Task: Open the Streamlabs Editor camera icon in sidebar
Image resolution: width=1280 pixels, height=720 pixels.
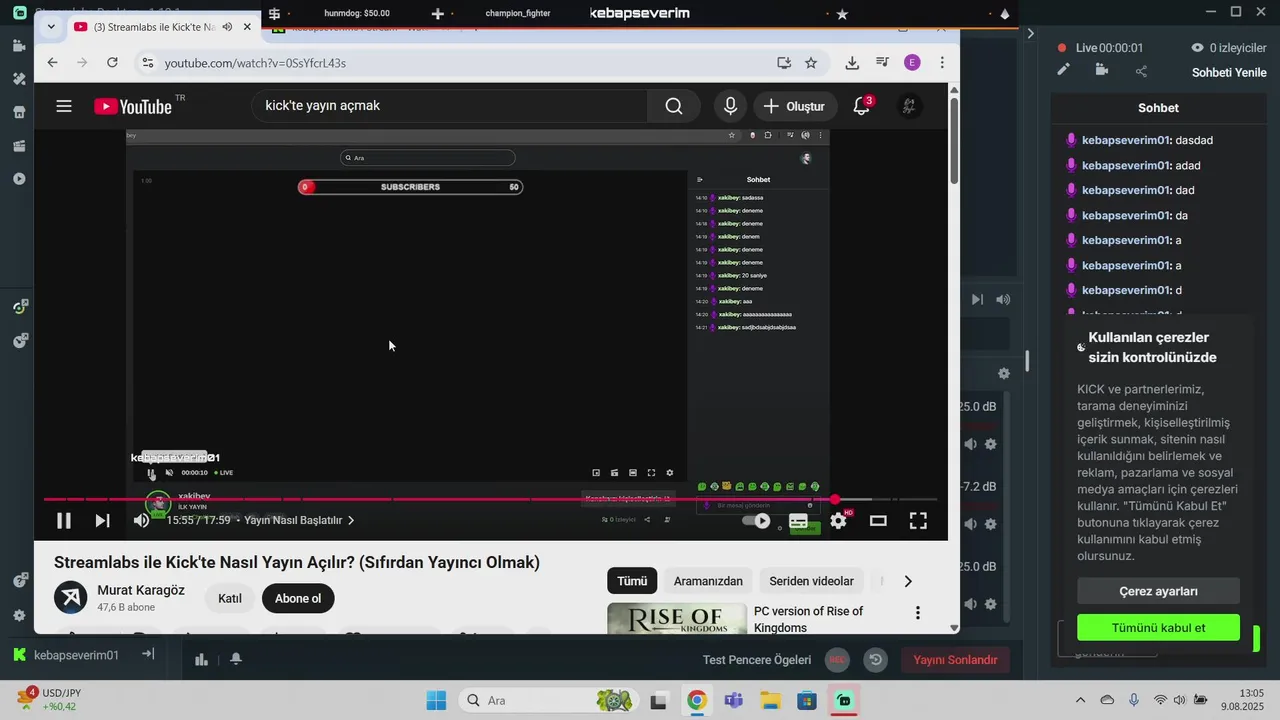Action: [19, 46]
